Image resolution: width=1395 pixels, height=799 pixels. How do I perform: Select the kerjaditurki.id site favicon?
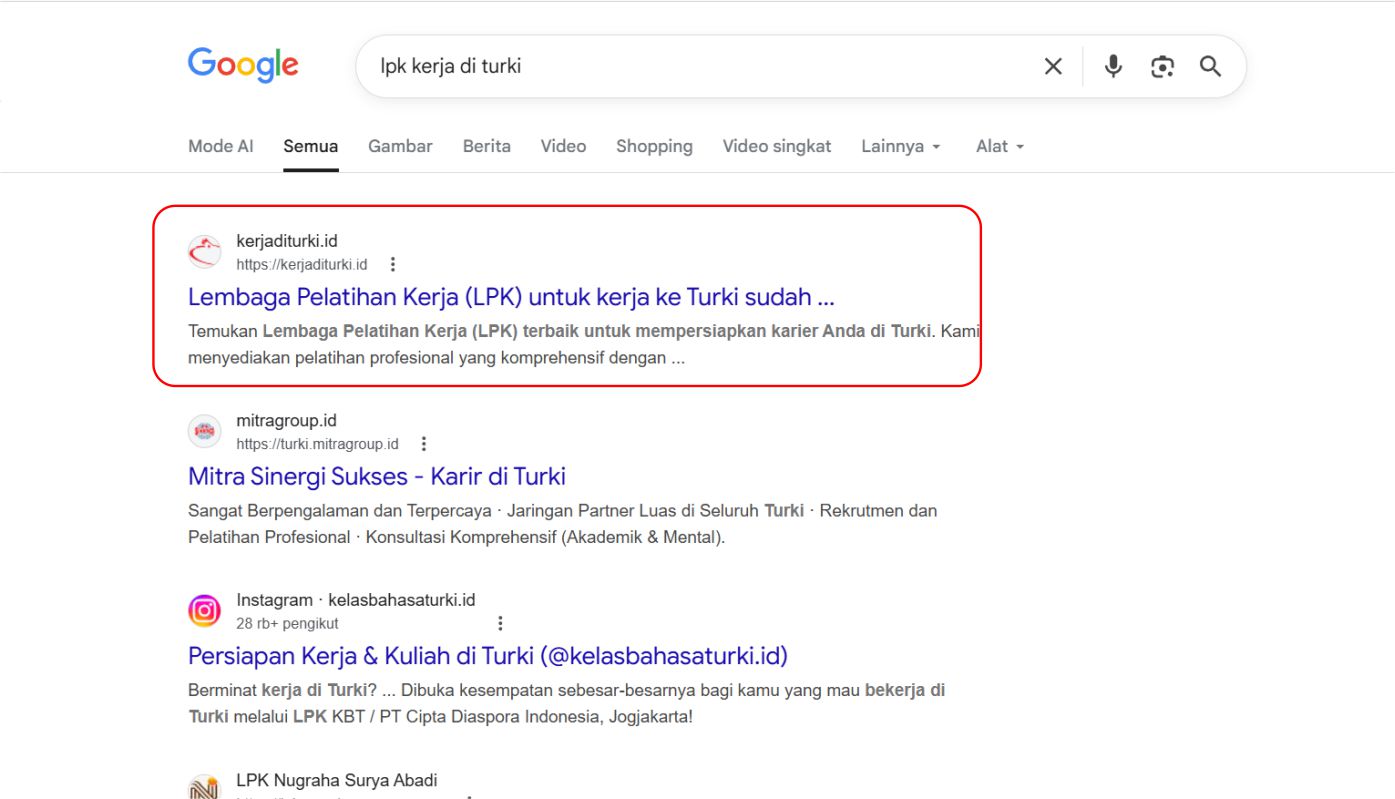(204, 252)
